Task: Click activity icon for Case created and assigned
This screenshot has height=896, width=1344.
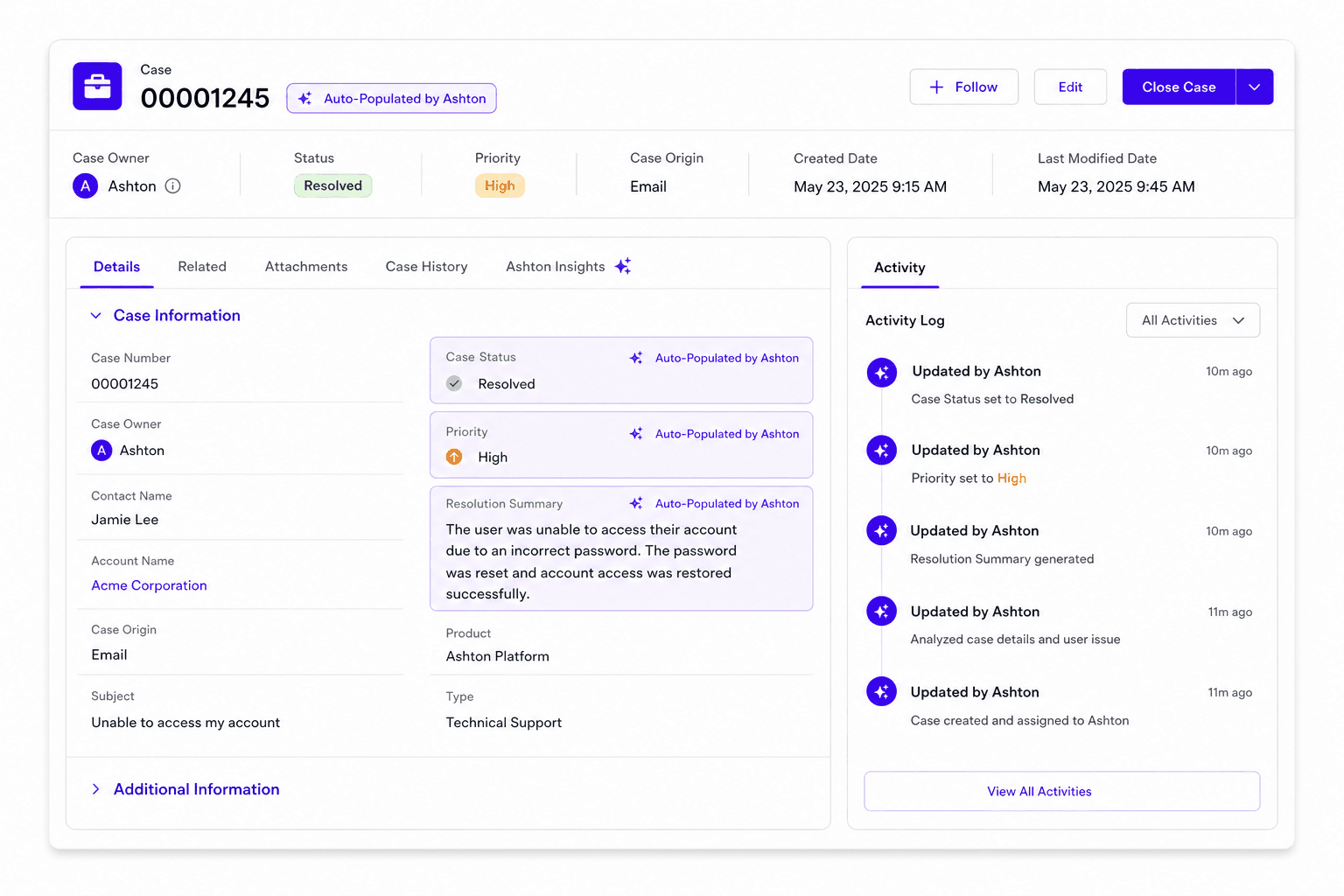Action: [881, 691]
